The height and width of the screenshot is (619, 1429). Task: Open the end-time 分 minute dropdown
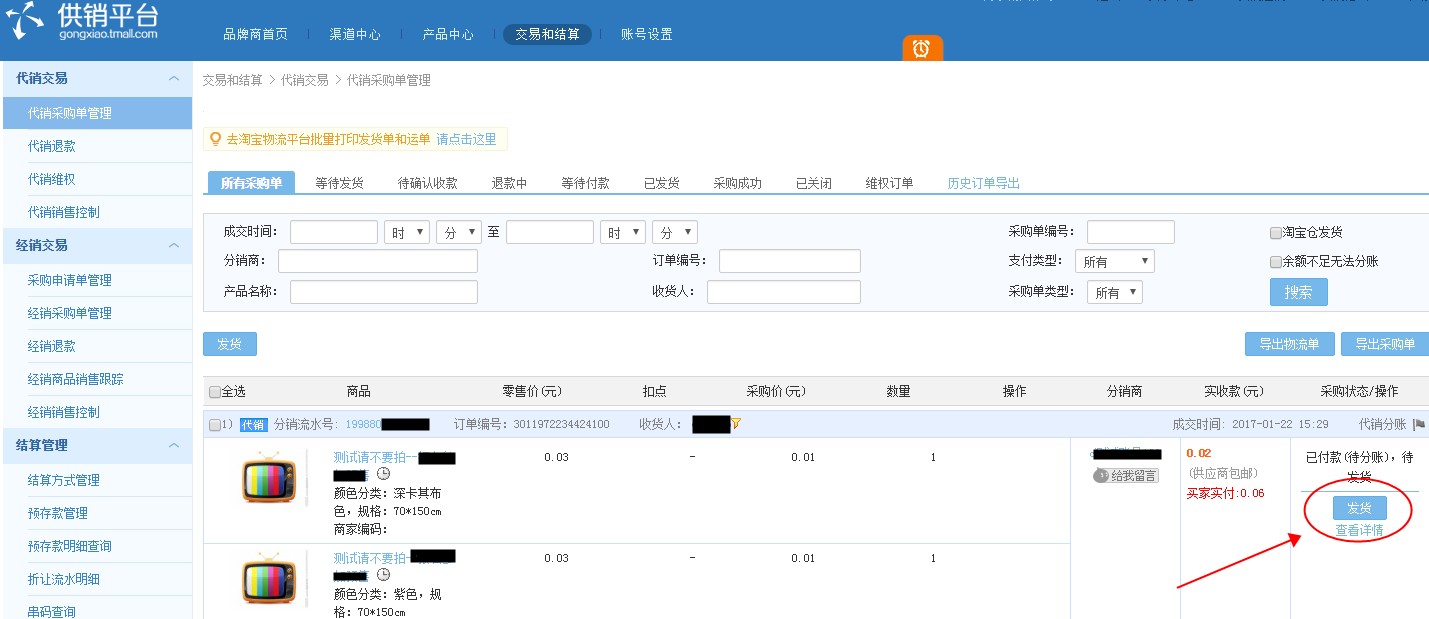click(x=675, y=232)
